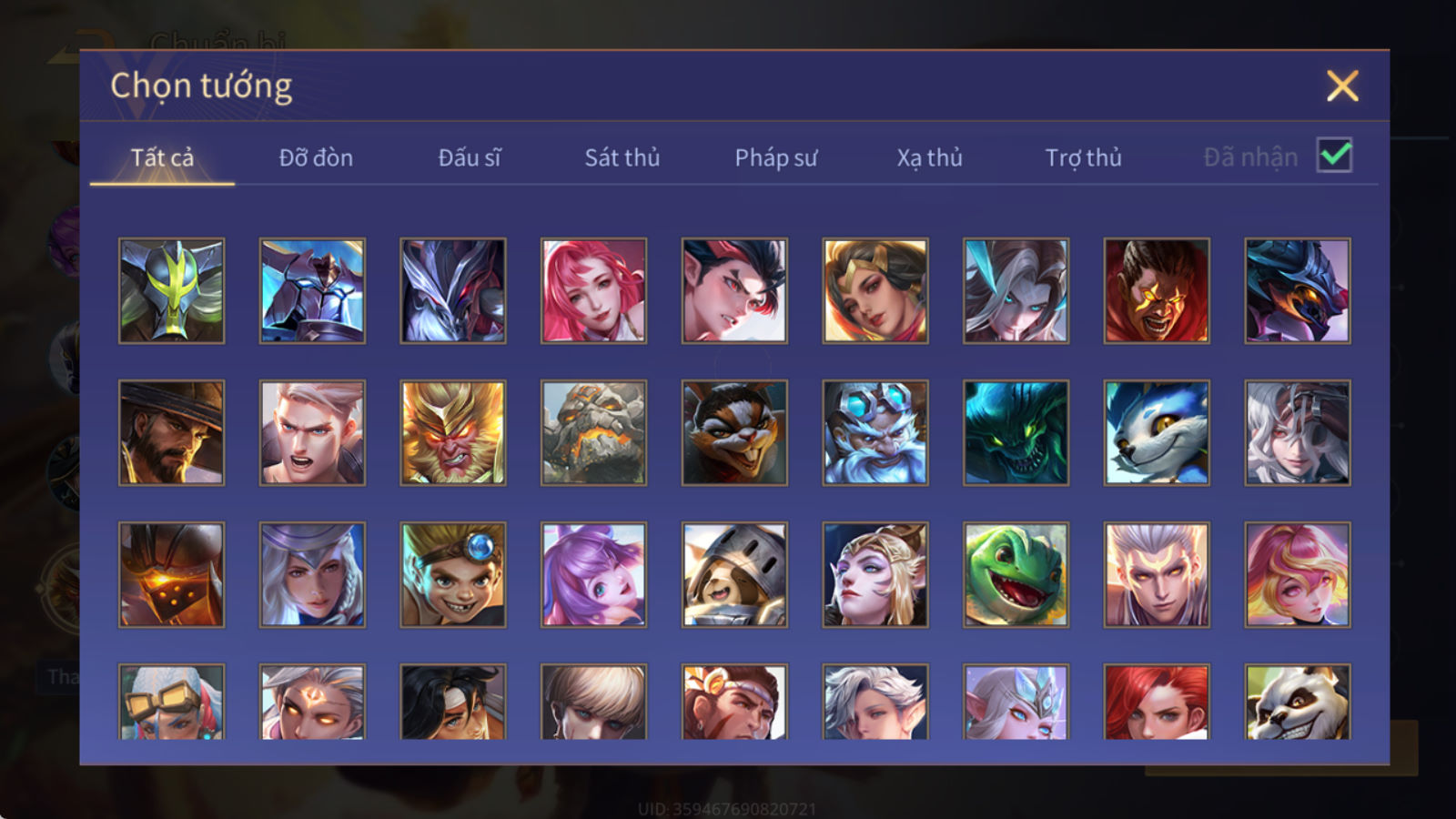
Task: Select the rock golem hero portrait
Action: coord(593,432)
